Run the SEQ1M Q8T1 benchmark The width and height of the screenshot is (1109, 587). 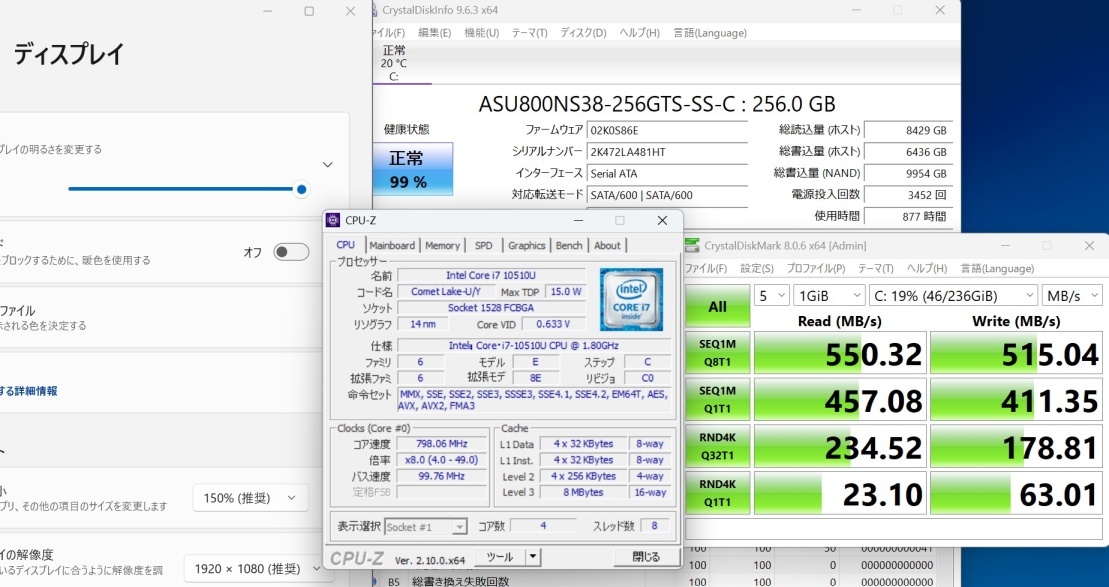718,353
